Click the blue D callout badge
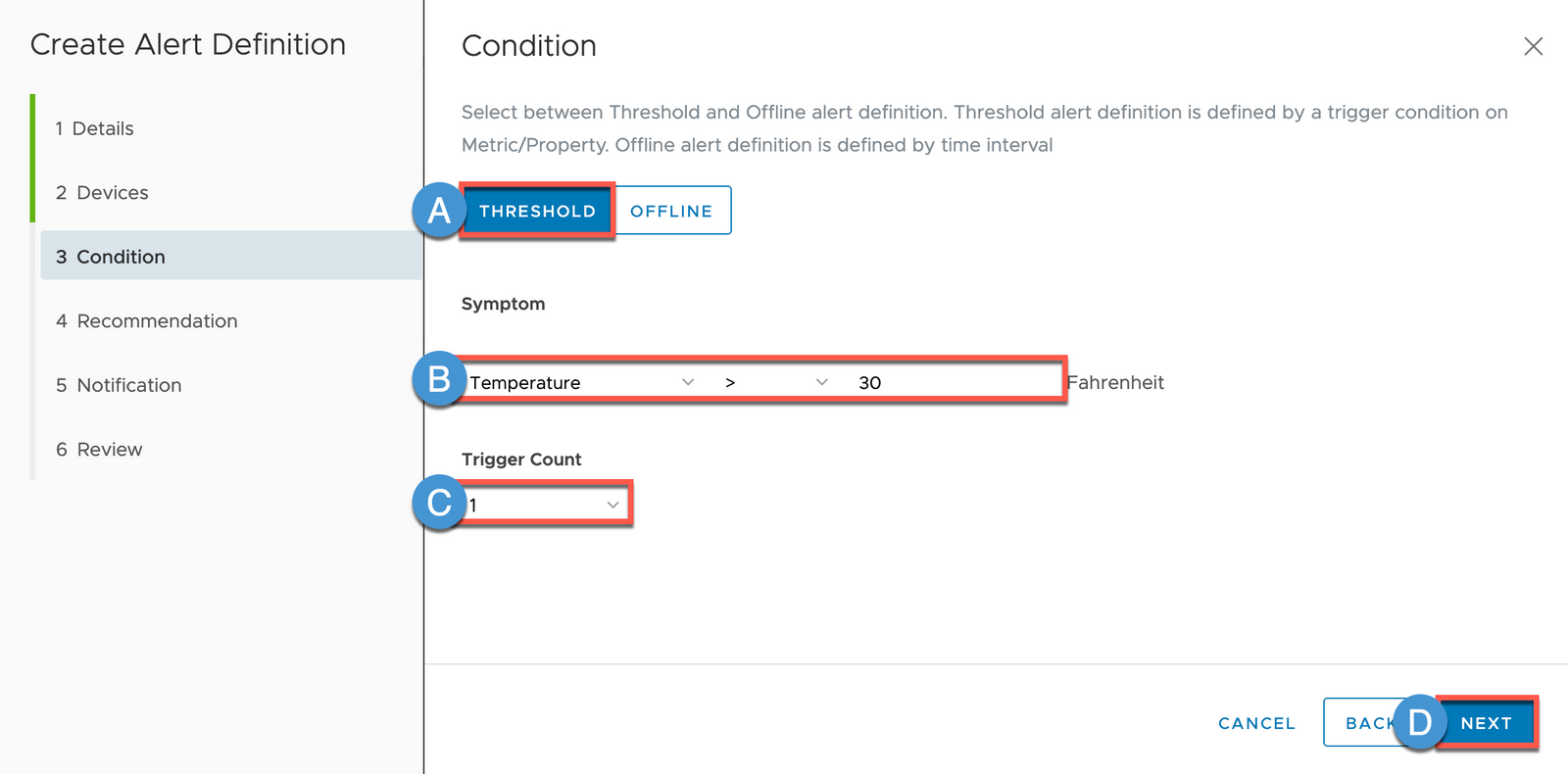The height and width of the screenshot is (774, 1568). (x=1419, y=723)
